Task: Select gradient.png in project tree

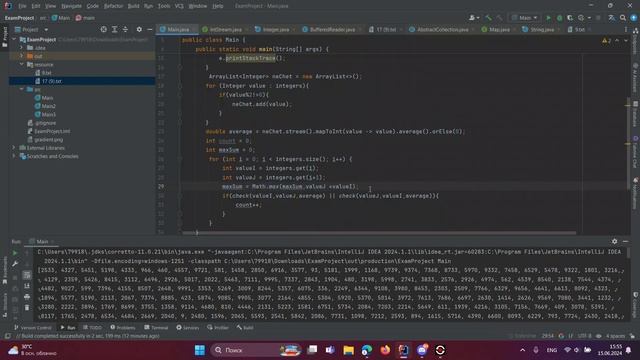Action: point(49,140)
